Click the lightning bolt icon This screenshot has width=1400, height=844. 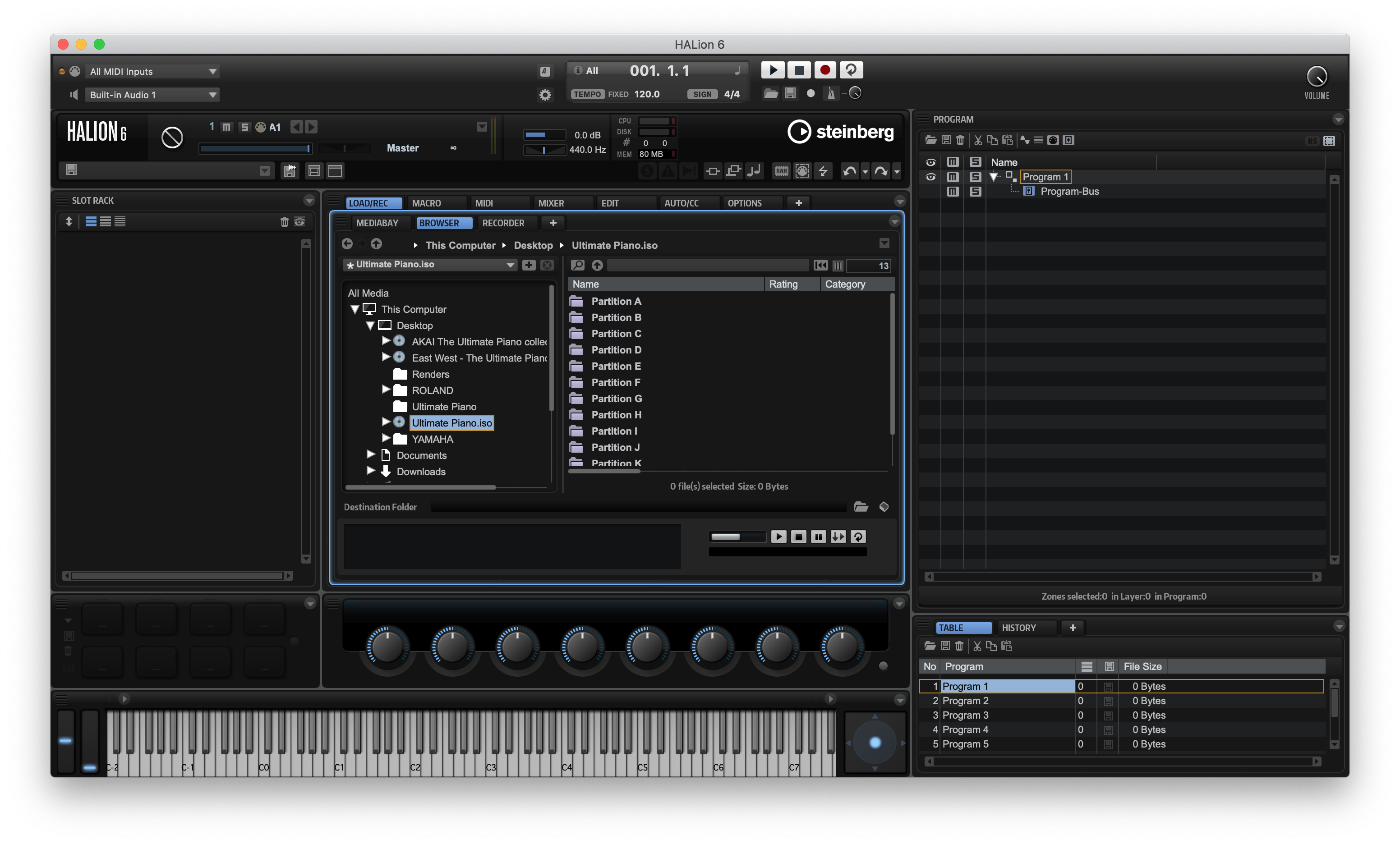click(x=823, y=170)
